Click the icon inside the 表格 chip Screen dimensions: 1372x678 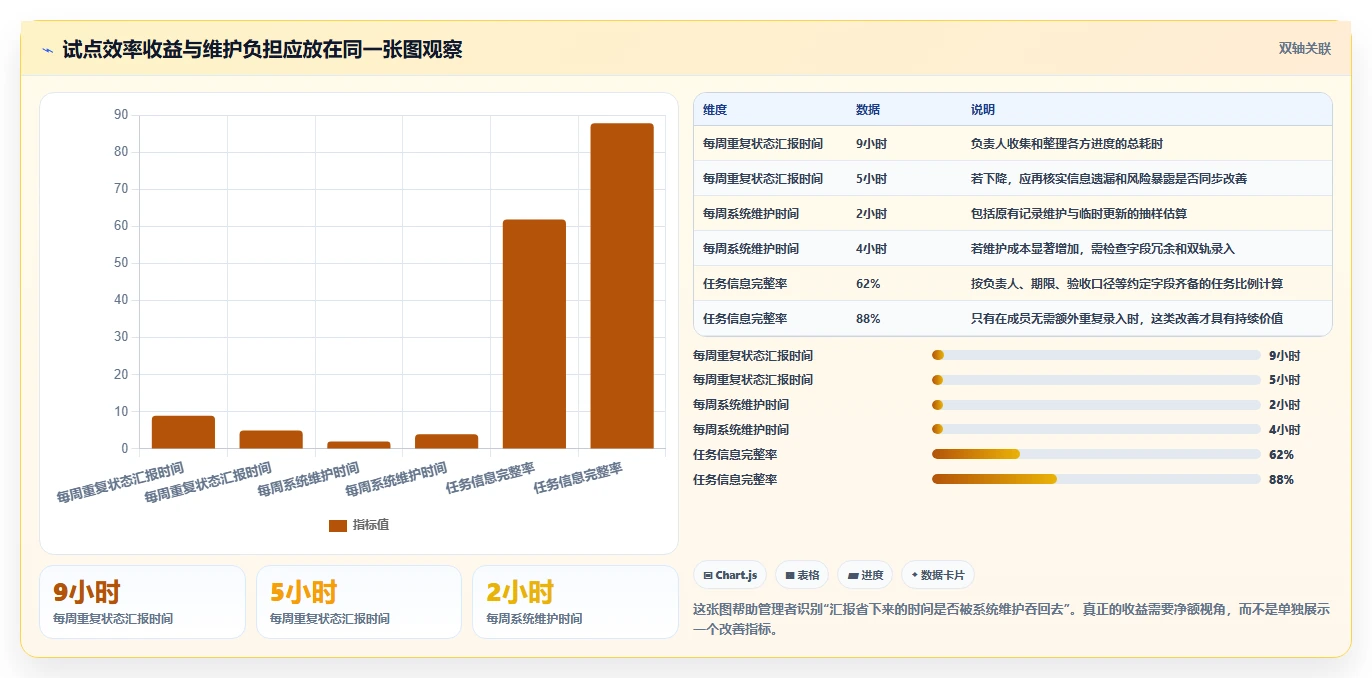(x=790, y=575)
